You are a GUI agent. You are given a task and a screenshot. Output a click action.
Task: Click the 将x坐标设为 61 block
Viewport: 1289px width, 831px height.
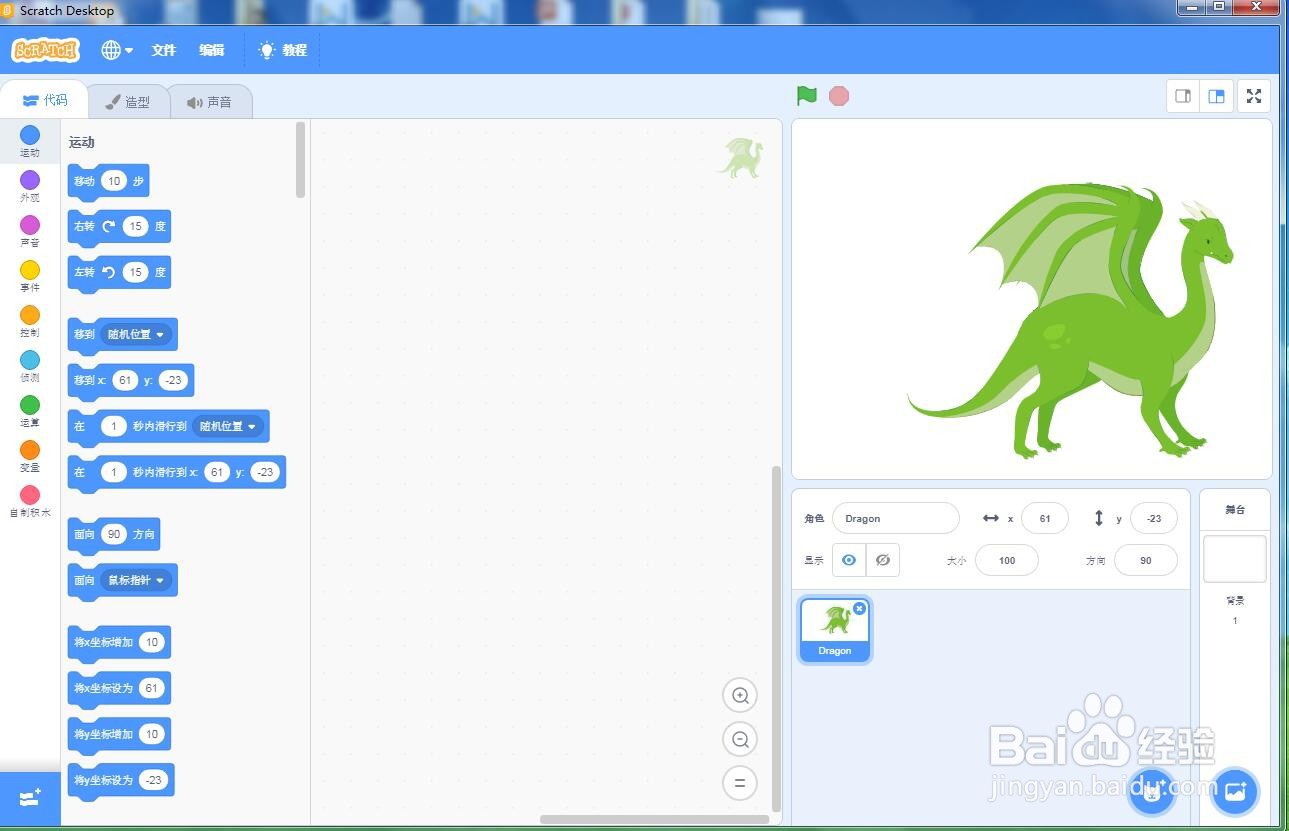[x=119, y=689]
